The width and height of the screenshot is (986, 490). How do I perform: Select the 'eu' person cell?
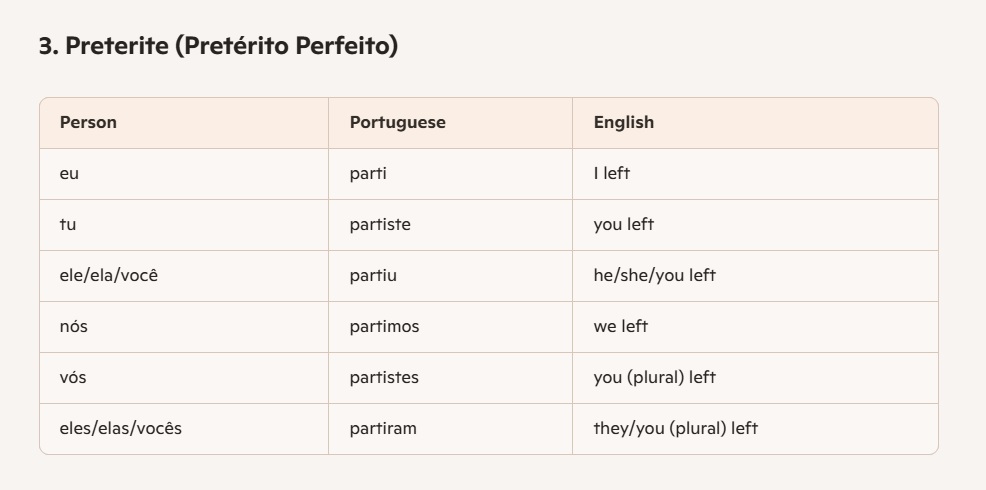69,173
